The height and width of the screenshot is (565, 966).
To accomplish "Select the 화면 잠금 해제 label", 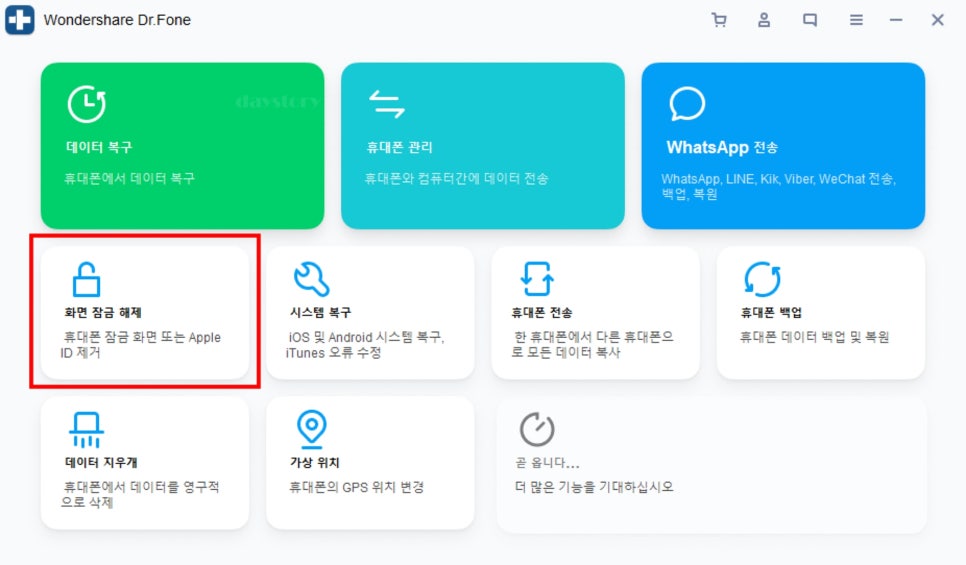I will pyautogui.click(x=103, y=312).
